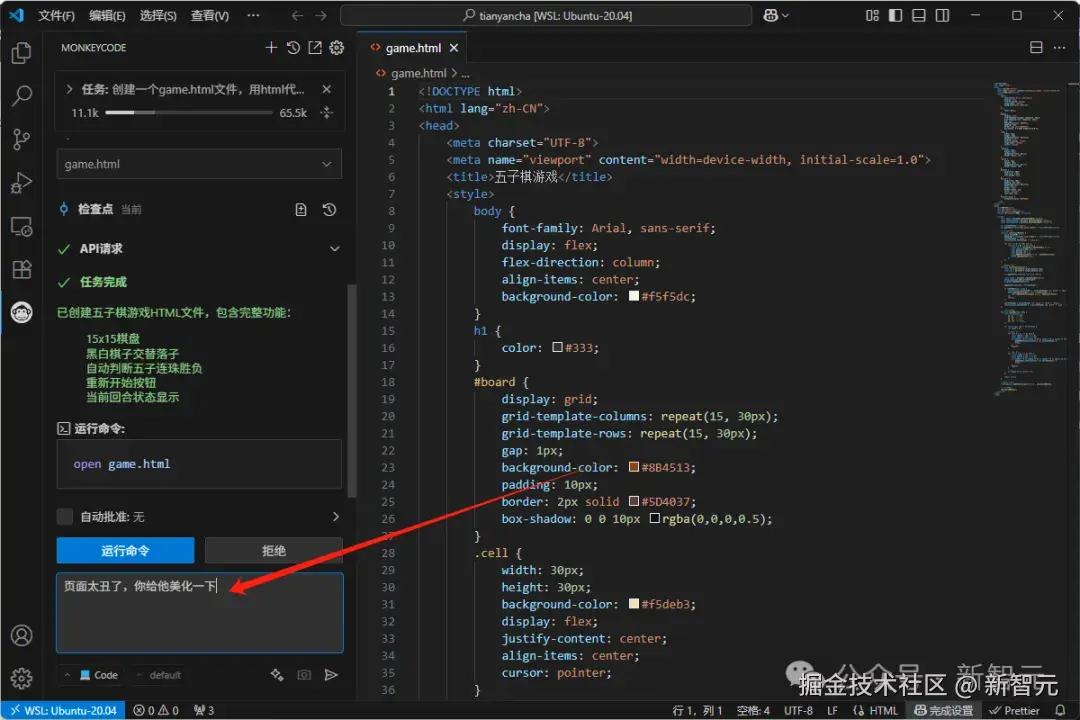Click game.html in the breadcrumb
Viewport: 1080px width, 720px height.
(x=419, y=73)
